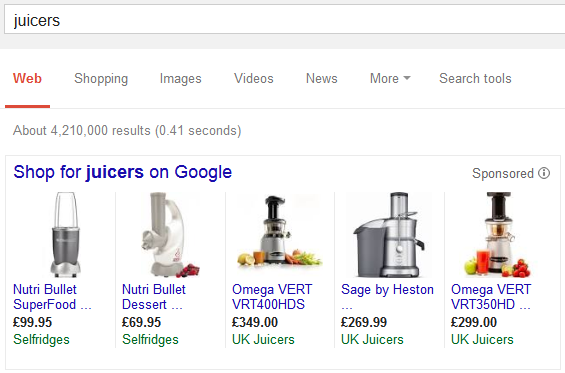
Task: Switch to the Shopping tab
Action: click(x=101, y=79)
